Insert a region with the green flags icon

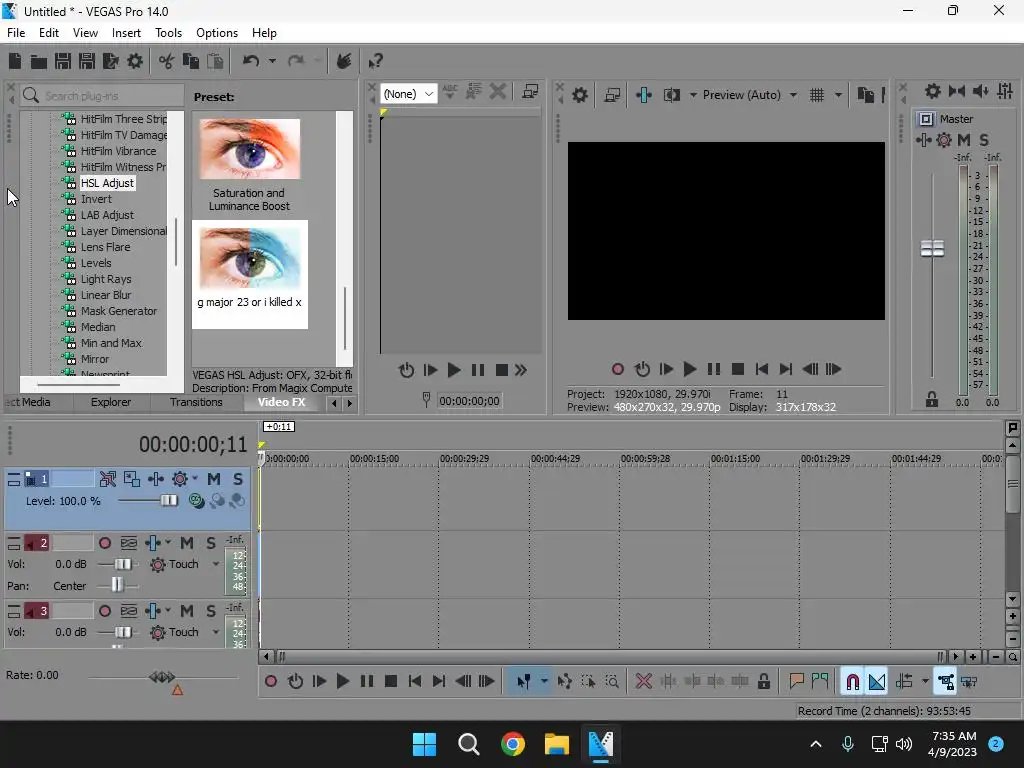pyautogui.click(x=820, y=682)
